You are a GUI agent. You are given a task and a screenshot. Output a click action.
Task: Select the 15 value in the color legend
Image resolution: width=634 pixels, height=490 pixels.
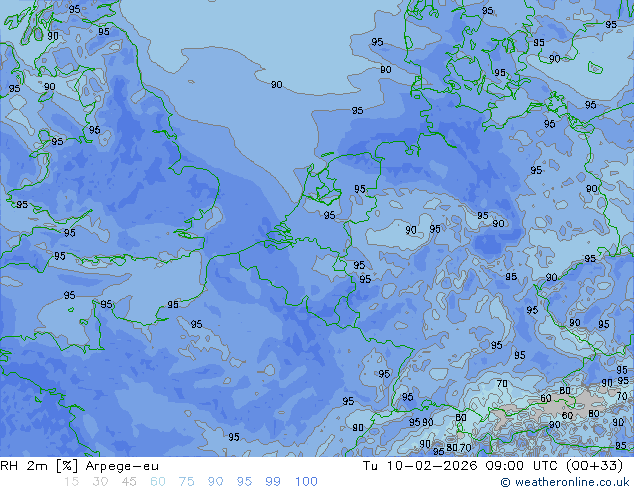click(71, 482)
